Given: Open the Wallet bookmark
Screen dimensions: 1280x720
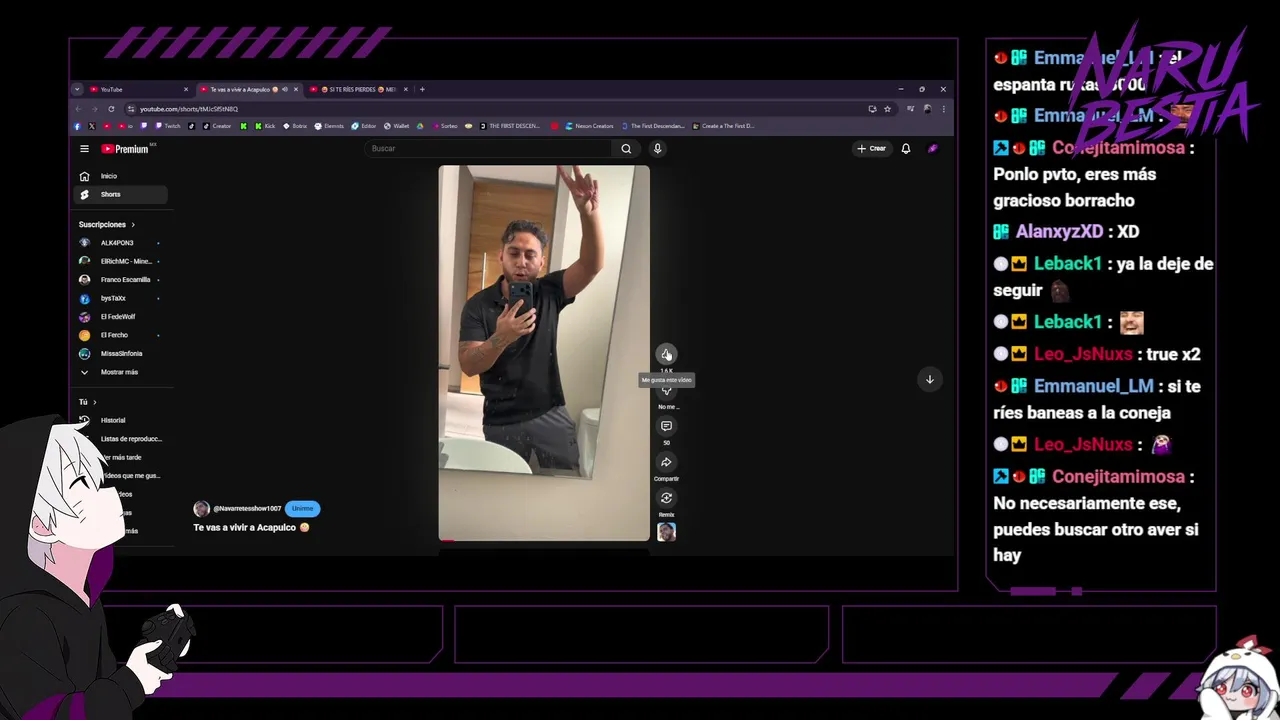Looking at the screenshot, I should point(396,126).
